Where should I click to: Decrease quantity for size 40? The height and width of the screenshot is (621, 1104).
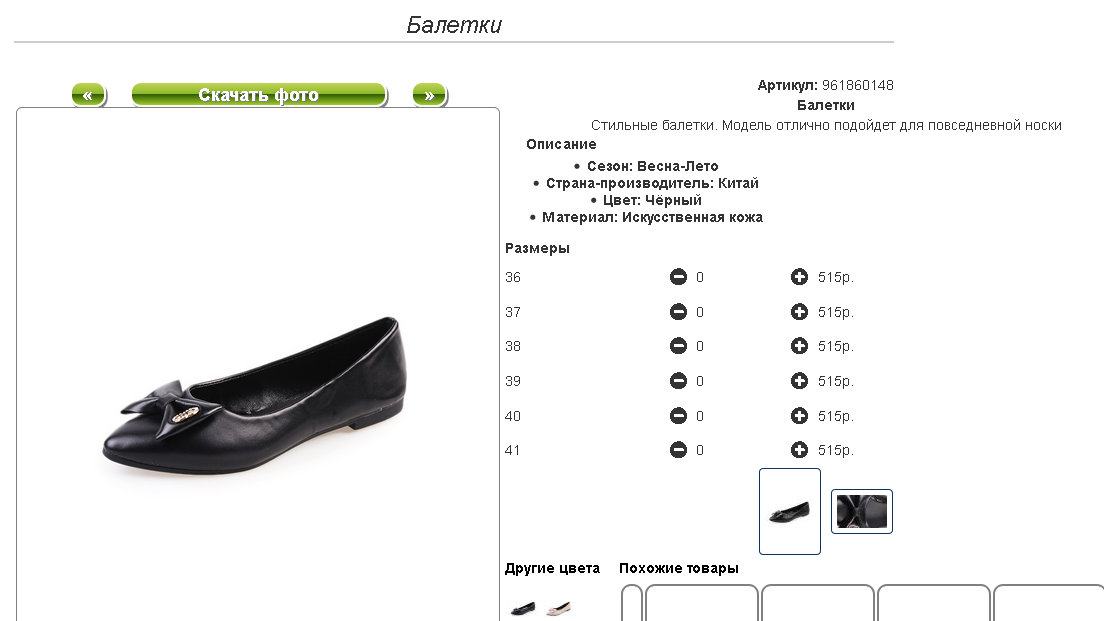click(x=678, y=416)
